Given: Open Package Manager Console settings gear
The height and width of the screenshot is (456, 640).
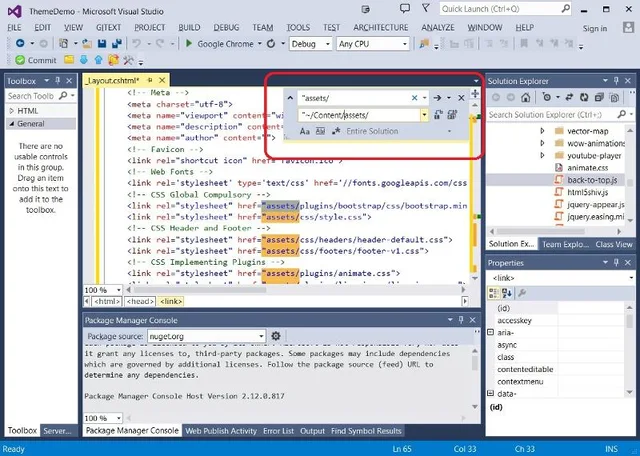Looking at the screenshot, I should (276, 336).
